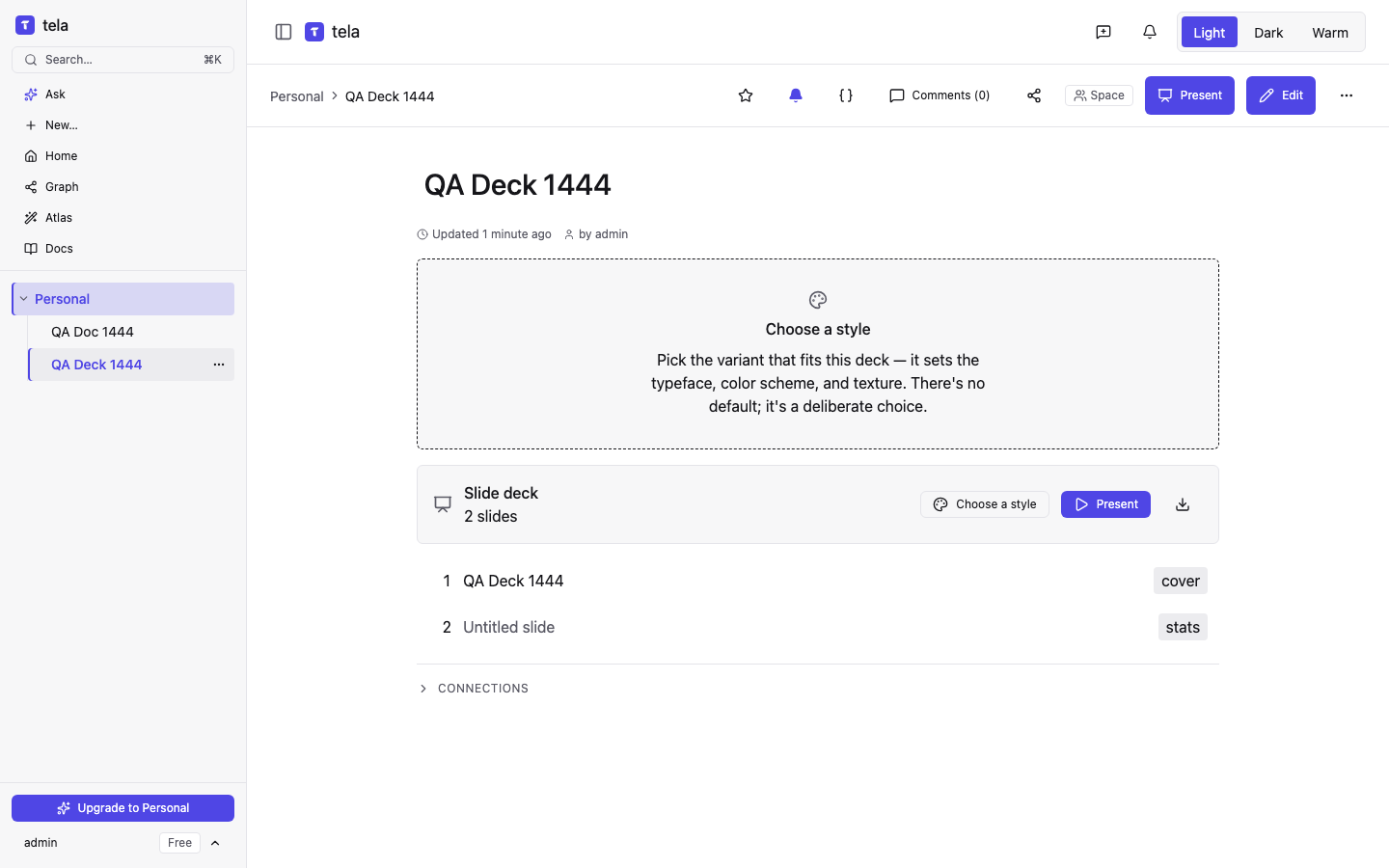Click the Present button in the header
This screenshot has height=868, width=1389.
pos(1189,95)
